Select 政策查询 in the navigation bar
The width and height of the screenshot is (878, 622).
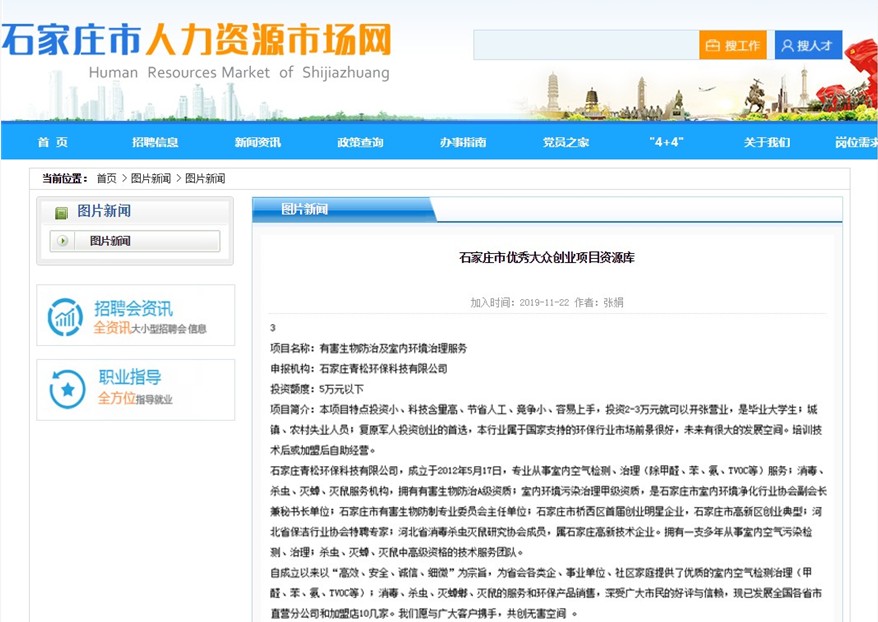click(x=360, y=142)
